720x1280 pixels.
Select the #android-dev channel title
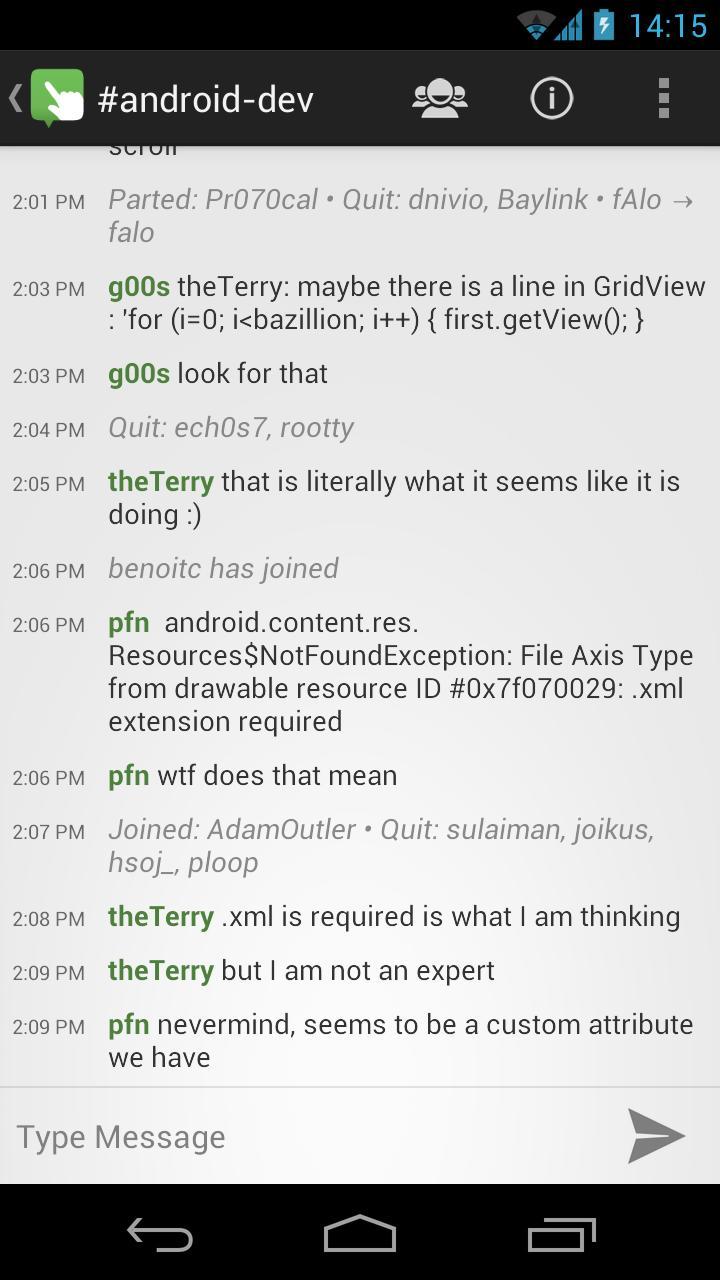(x=207, y=98)
